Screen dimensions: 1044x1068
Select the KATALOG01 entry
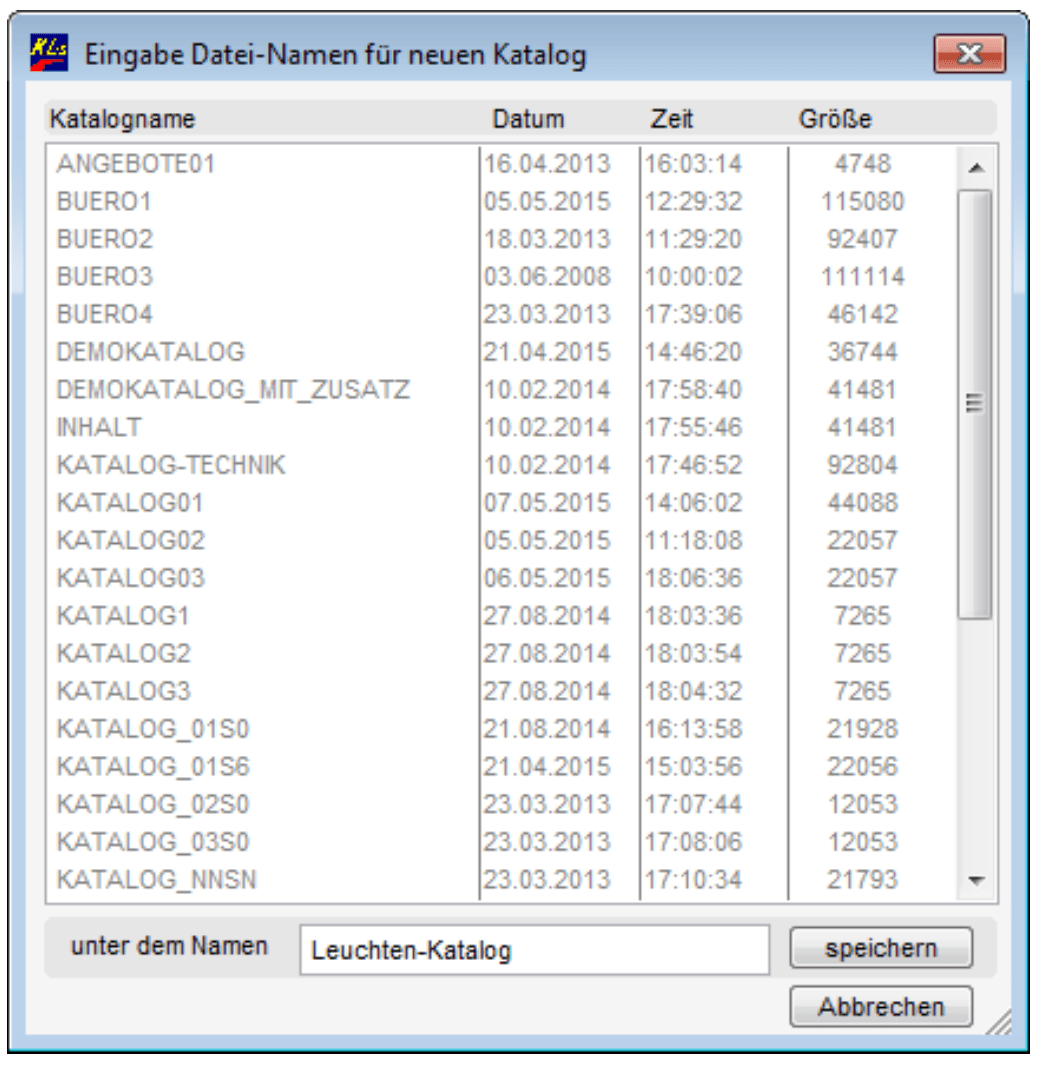[130, 503]
